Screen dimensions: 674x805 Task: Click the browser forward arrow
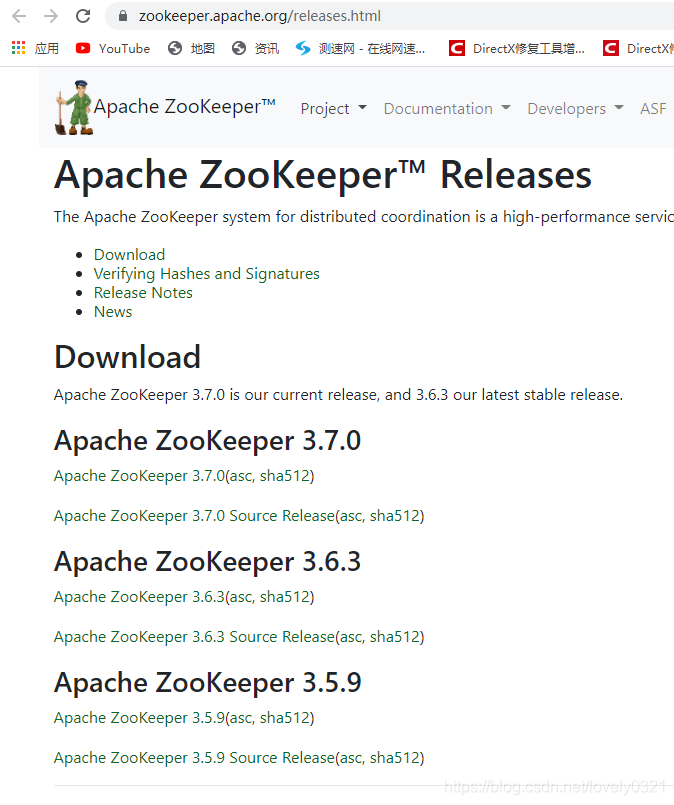(x=51, y=16)
